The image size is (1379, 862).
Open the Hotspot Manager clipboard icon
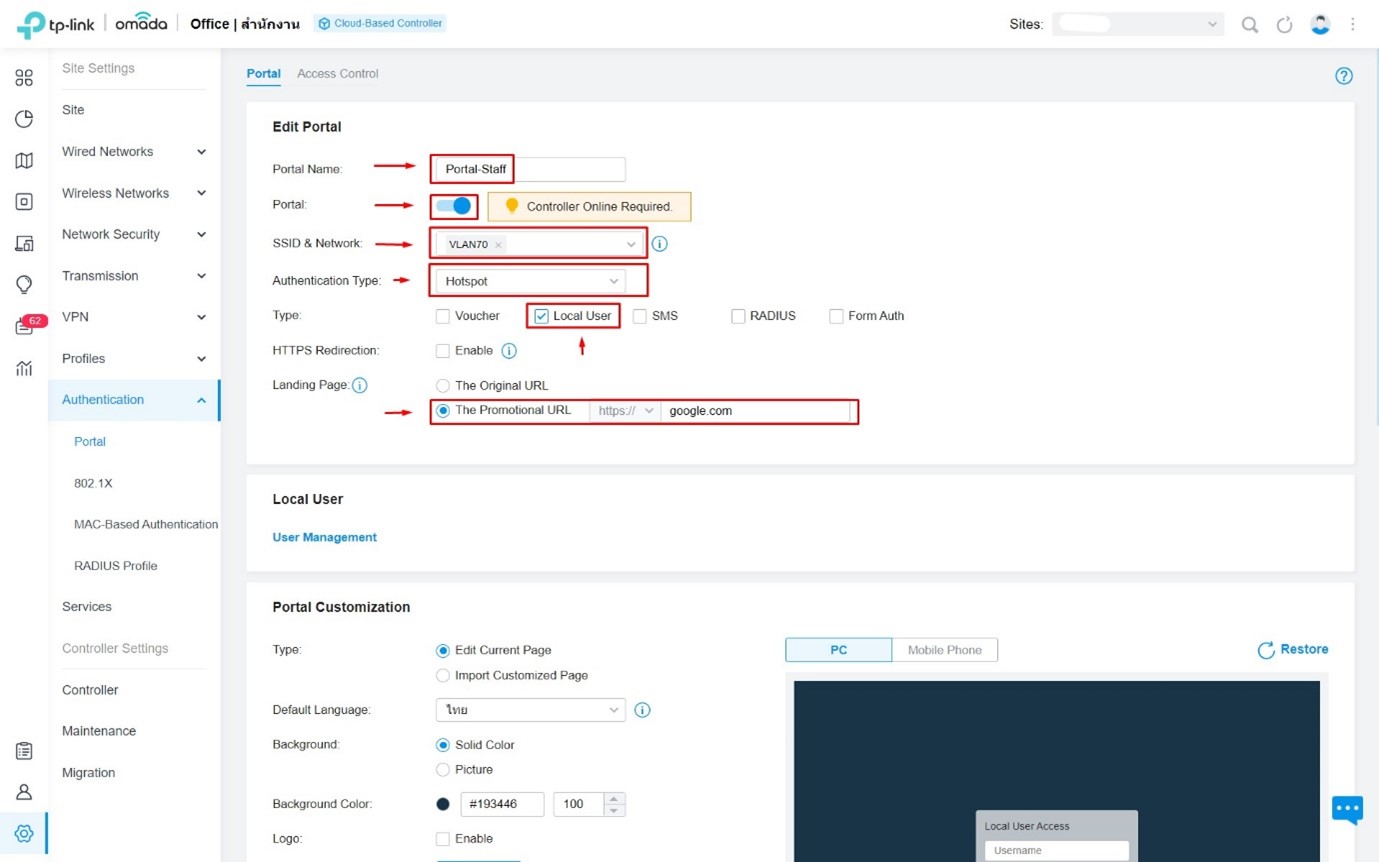pos(24,751)
